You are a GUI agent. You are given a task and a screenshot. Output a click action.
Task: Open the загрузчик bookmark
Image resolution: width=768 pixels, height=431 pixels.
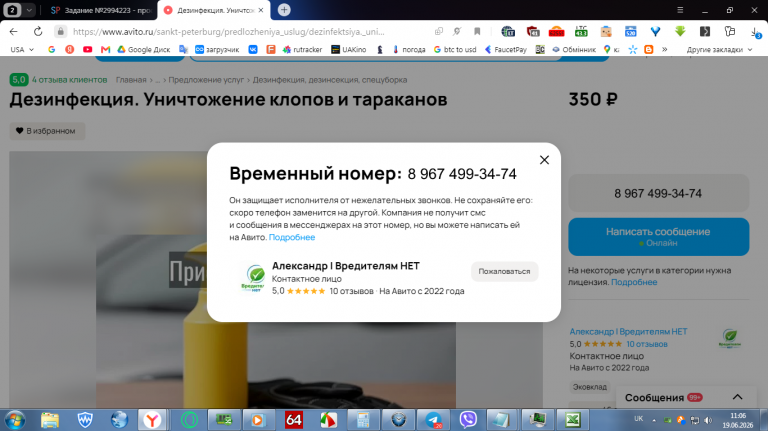click(x=217, y=49)
